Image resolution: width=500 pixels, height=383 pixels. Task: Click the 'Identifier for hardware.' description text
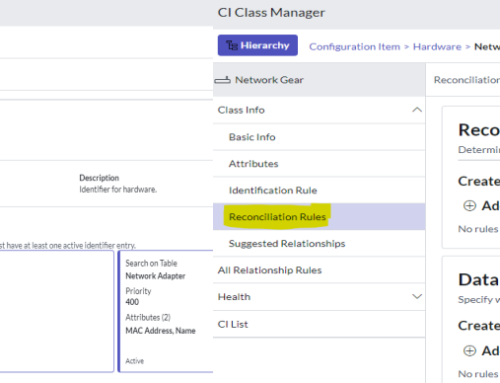118,189
